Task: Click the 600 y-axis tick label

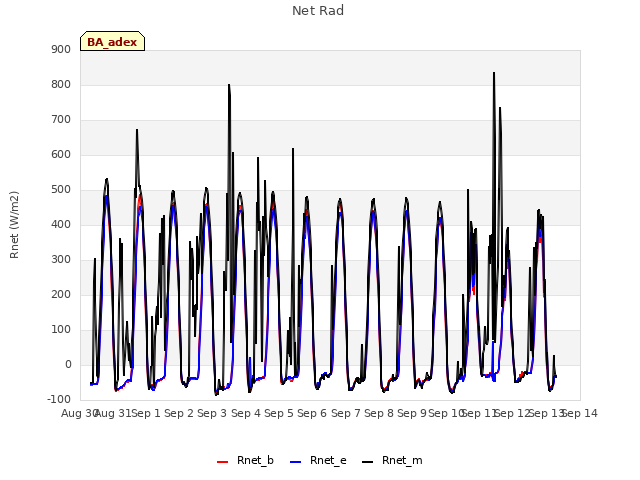Action: pyautogui.click(x=61, y=155)
